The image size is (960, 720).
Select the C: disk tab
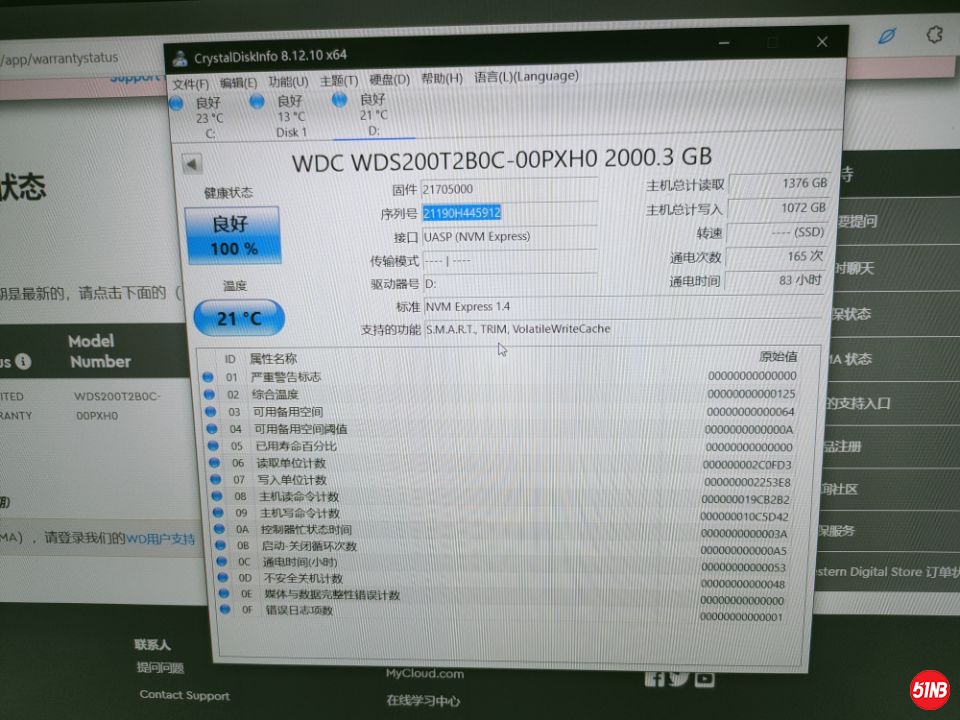click(x=208, y=117)
